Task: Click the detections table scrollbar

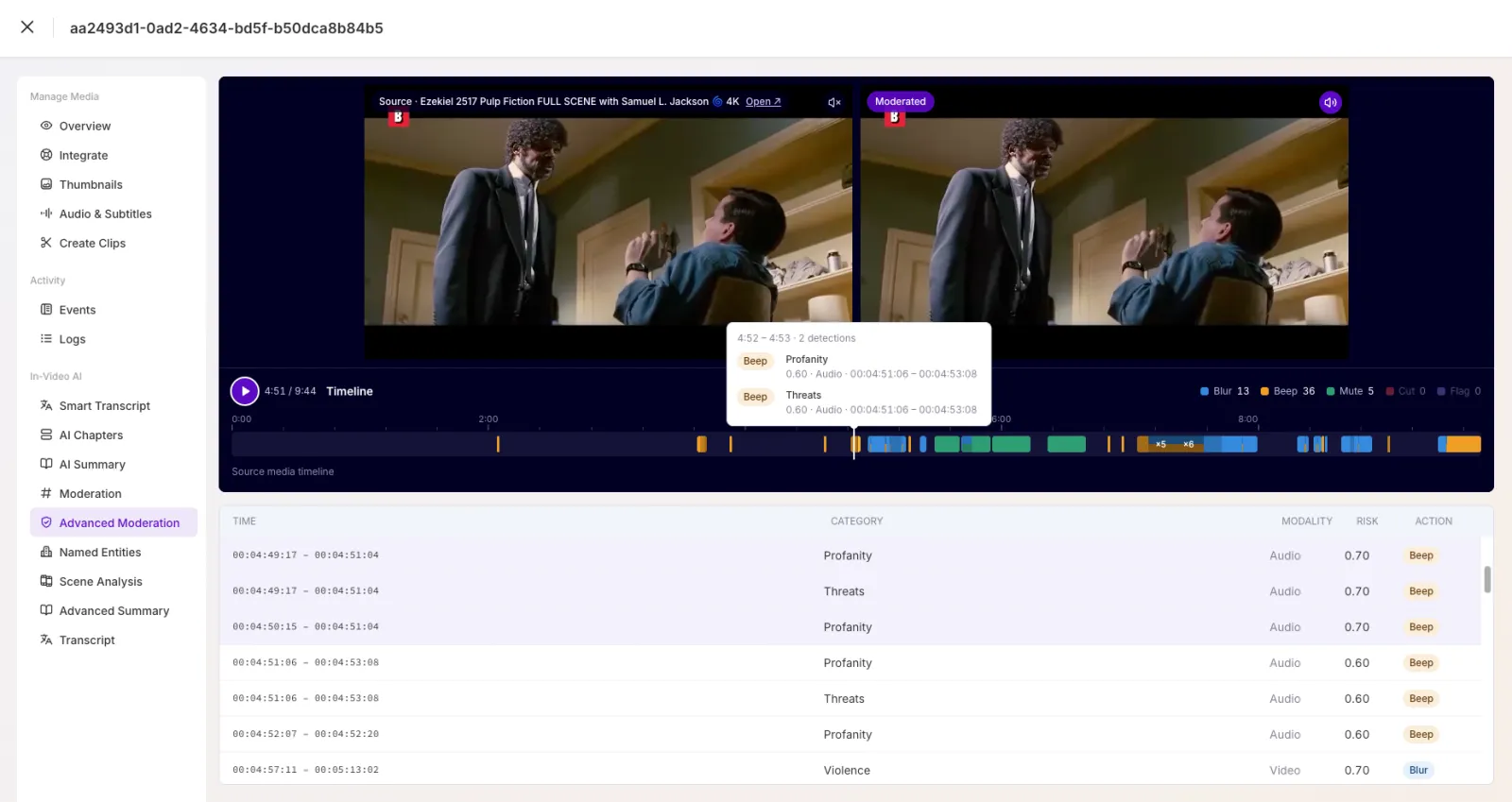Action: click(1486, 579)
